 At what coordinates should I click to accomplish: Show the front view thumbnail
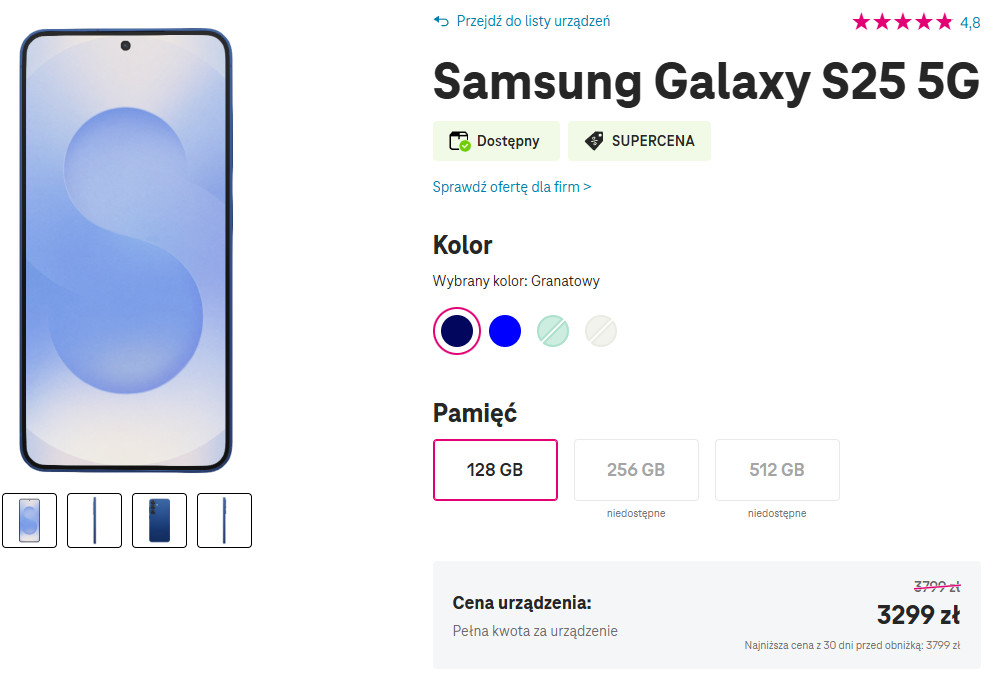pyautogui.click(x=30, y=520)
